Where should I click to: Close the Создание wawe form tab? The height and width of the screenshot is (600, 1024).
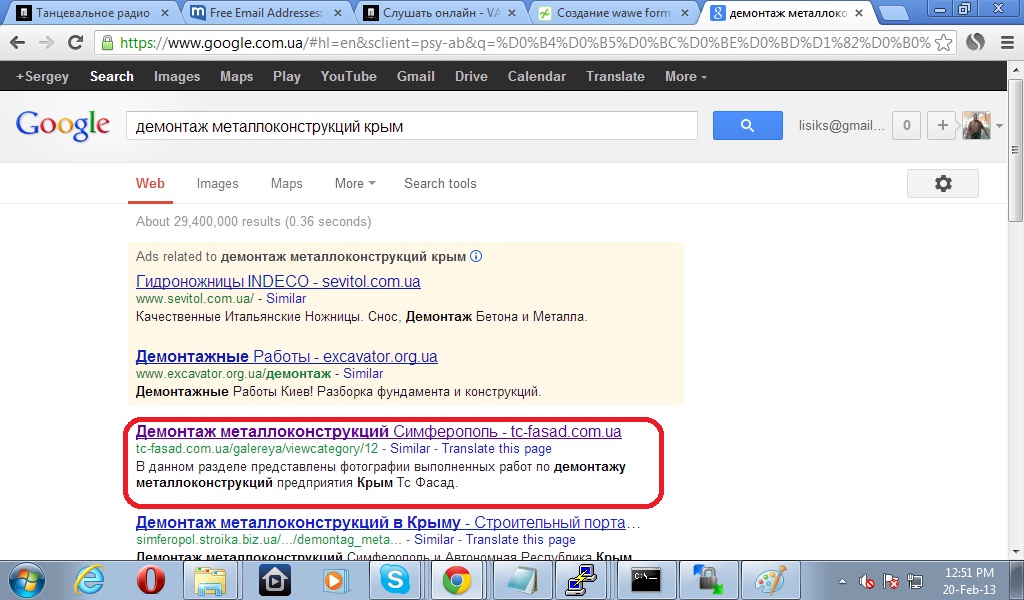[x=685, y=13]
